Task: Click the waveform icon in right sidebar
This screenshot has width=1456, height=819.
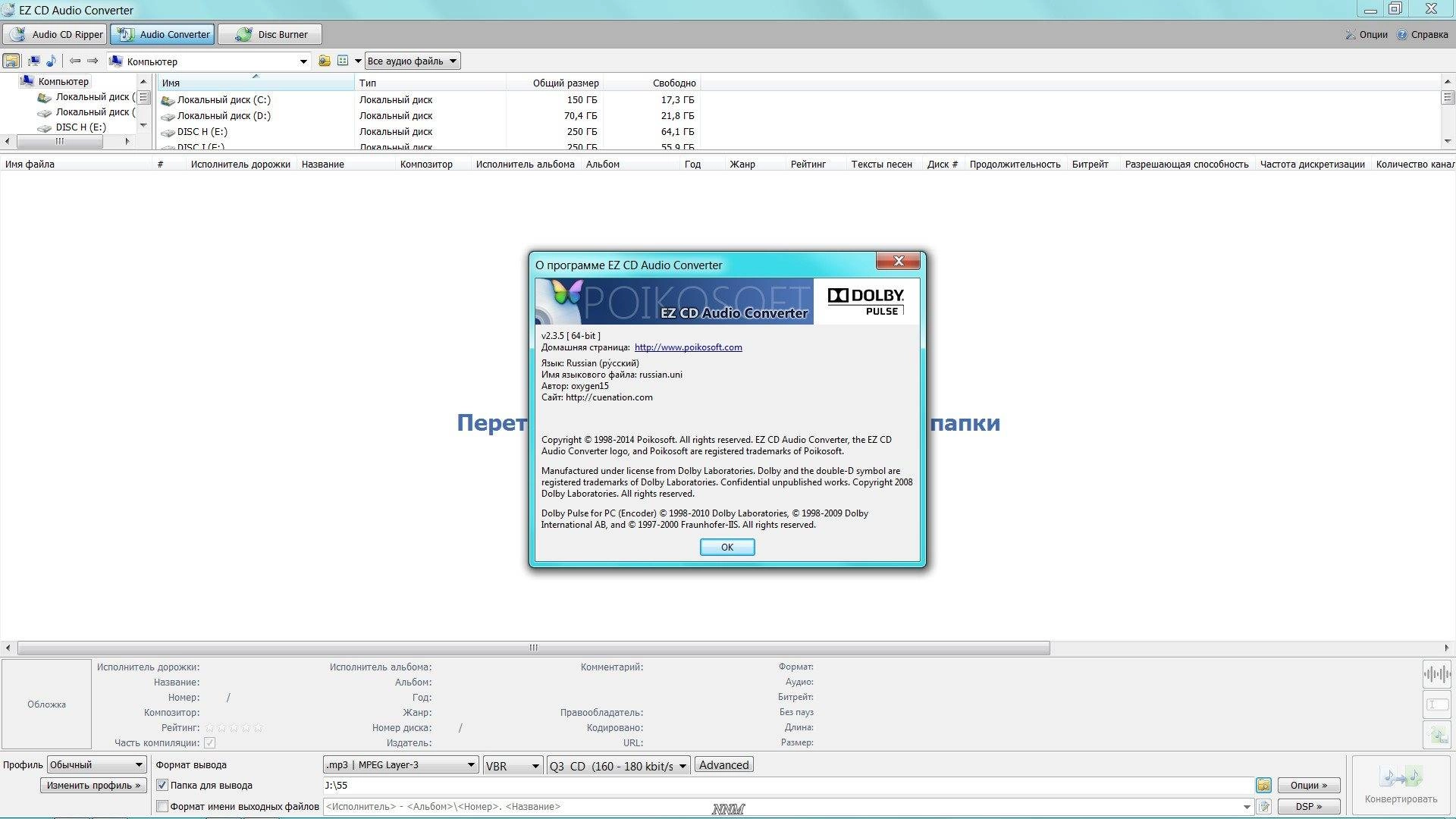Action: [1437, 673]
